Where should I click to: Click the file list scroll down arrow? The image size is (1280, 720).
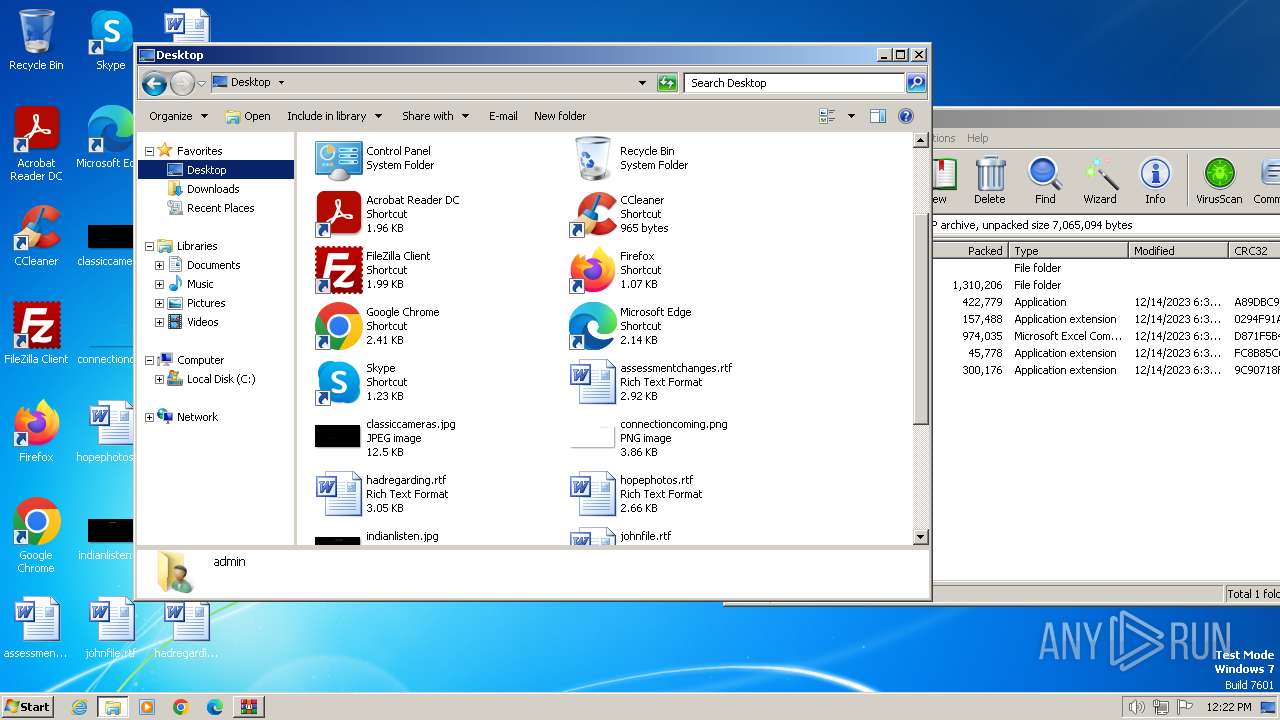pos(921,537)
